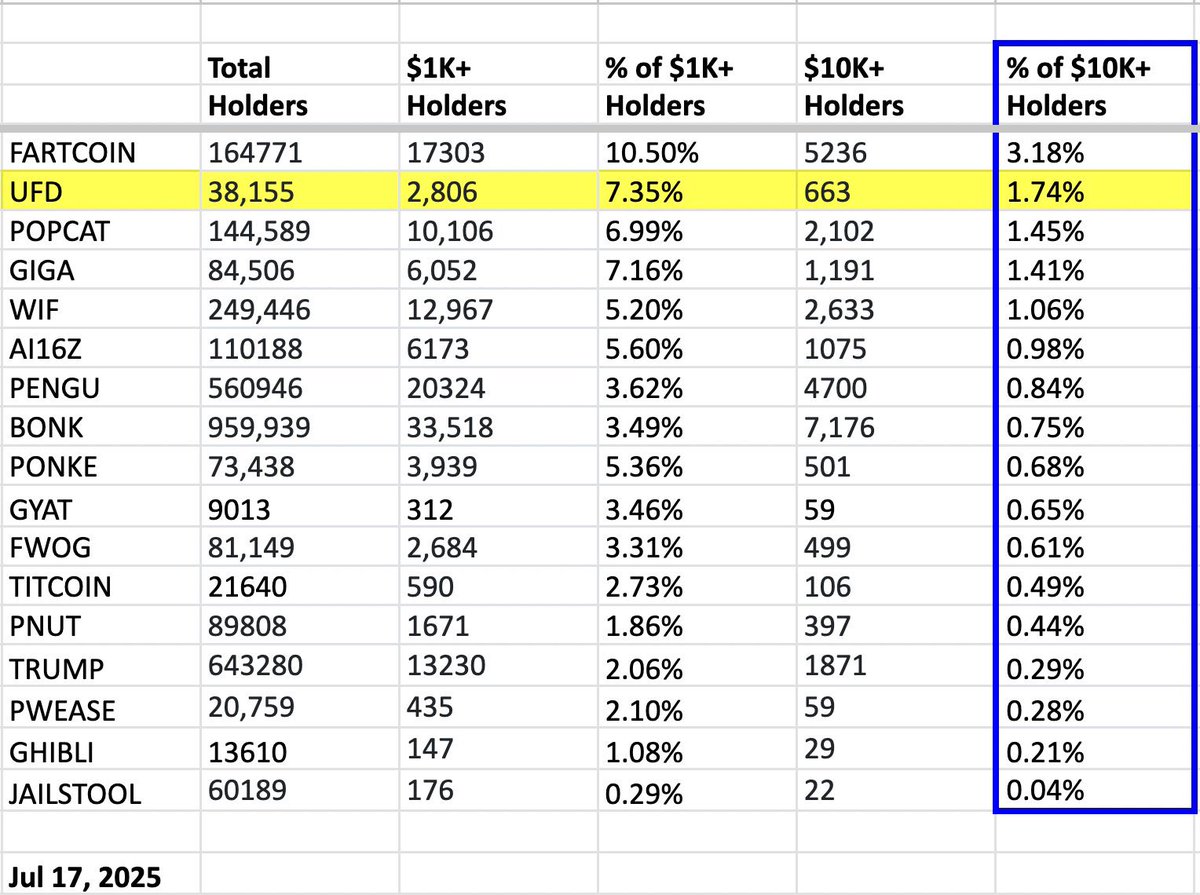Select the PONKE name cell

(100, 467)
